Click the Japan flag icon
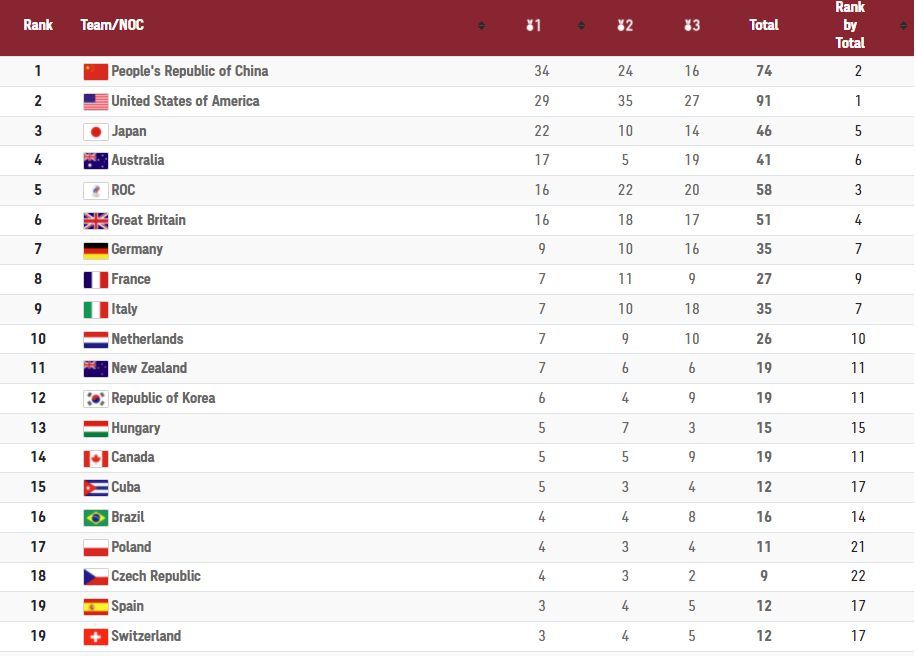 [96, 132]
